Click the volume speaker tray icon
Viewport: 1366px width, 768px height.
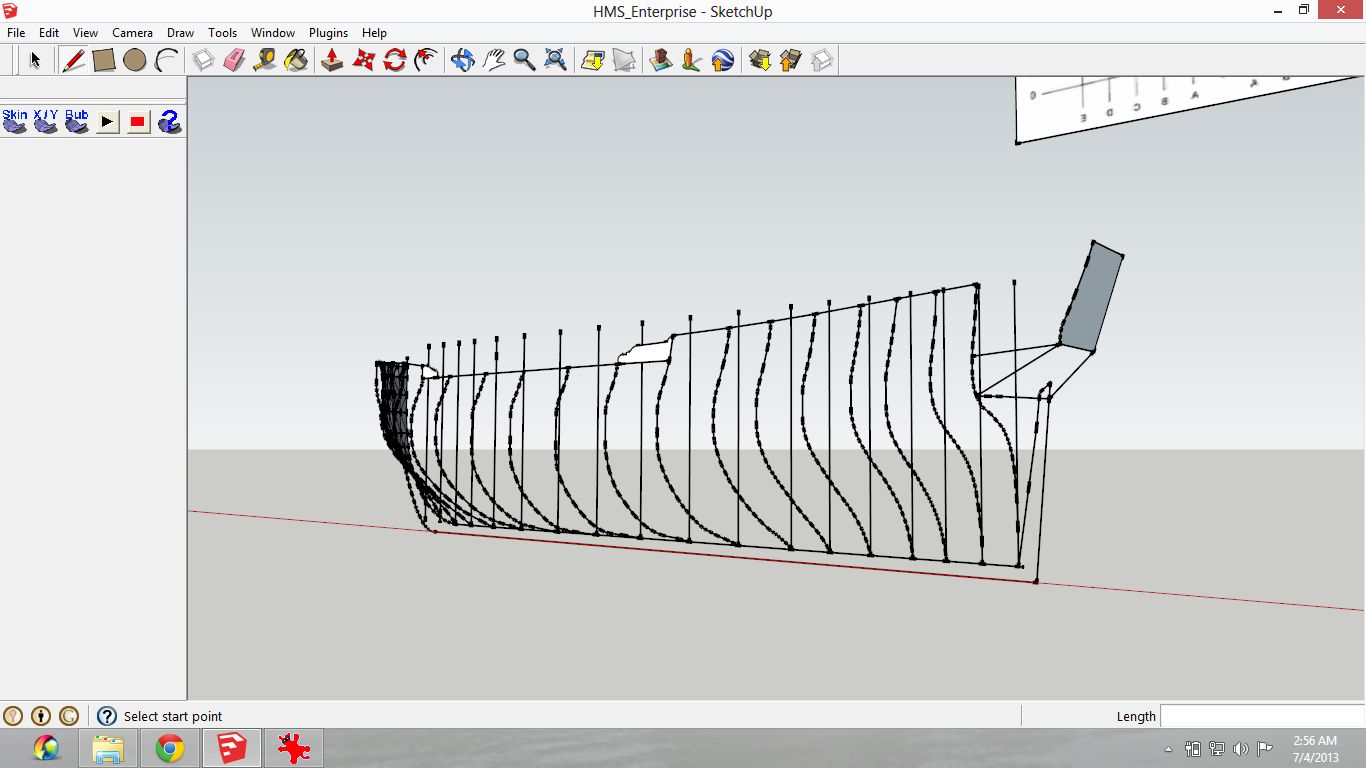click(x=1241, y=748)
